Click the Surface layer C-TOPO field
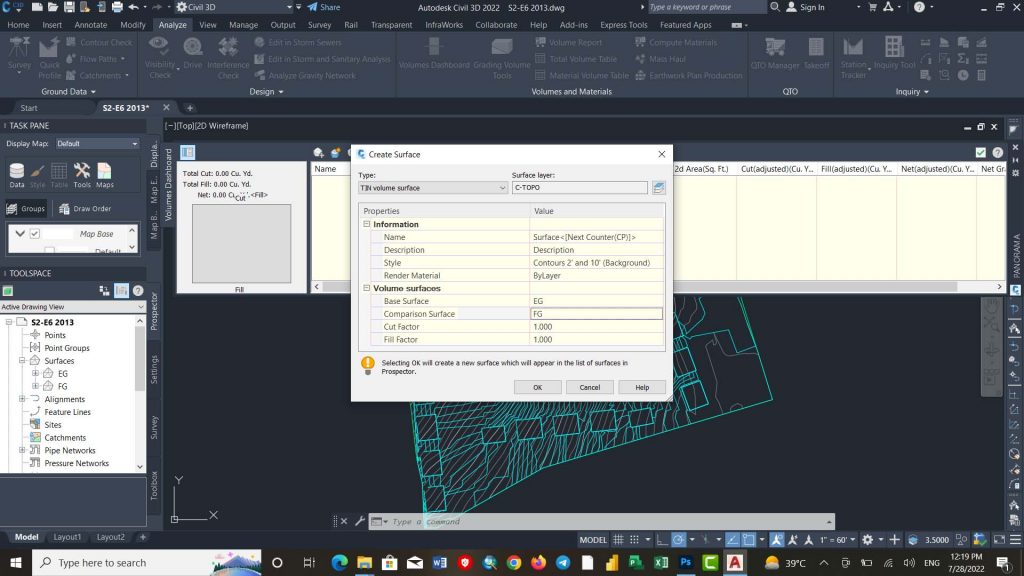This screenshot has width=1024, height=576. (x=580, y=188)
